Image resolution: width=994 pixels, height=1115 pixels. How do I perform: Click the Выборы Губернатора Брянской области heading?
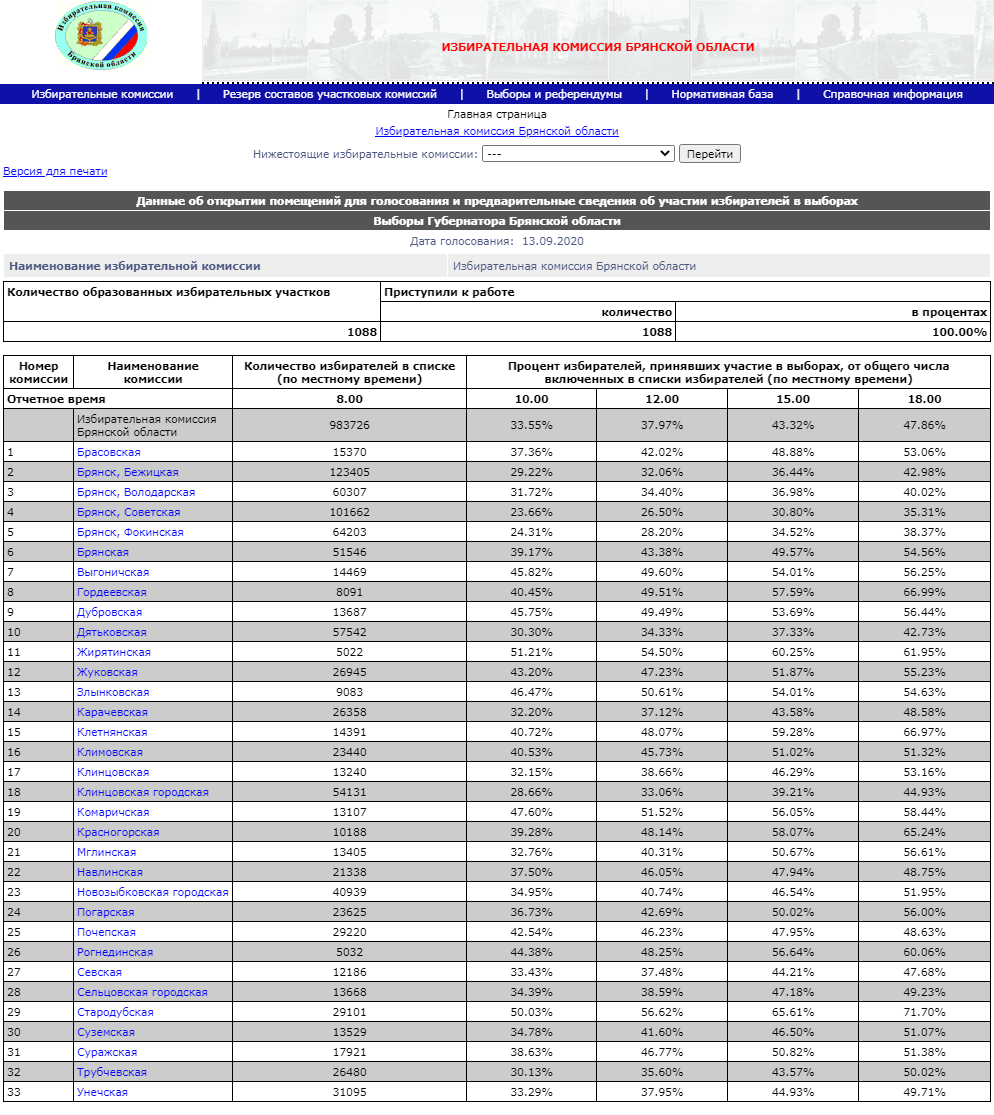[497, 221]
